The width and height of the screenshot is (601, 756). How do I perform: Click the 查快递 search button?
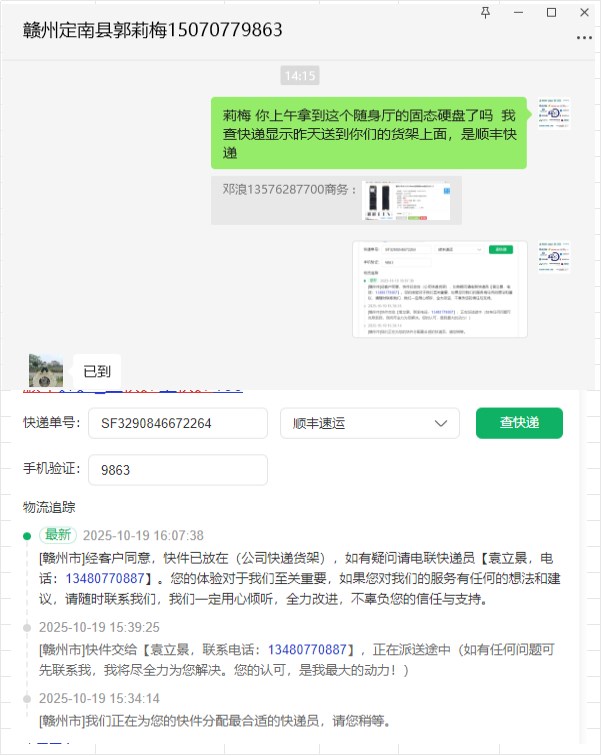[x=519, y=423]
